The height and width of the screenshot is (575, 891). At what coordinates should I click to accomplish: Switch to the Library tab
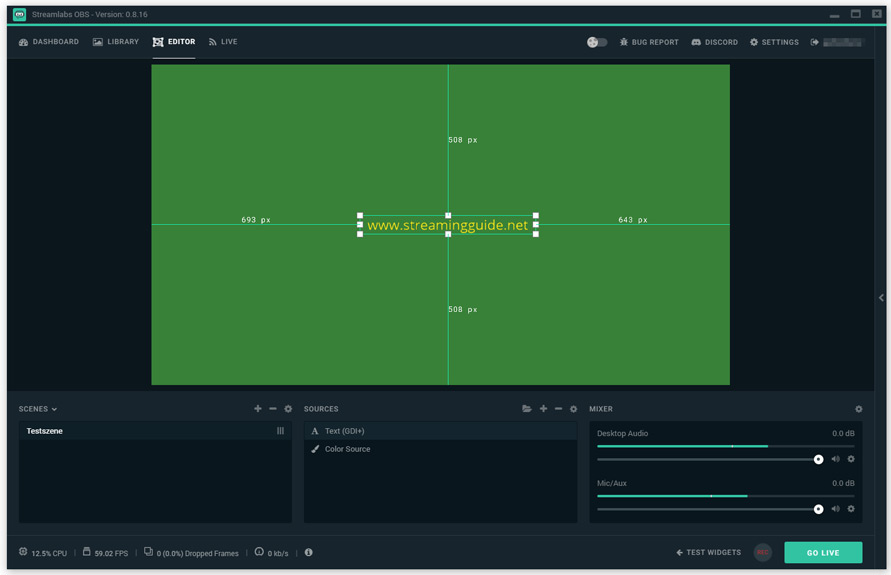[116, 42]
